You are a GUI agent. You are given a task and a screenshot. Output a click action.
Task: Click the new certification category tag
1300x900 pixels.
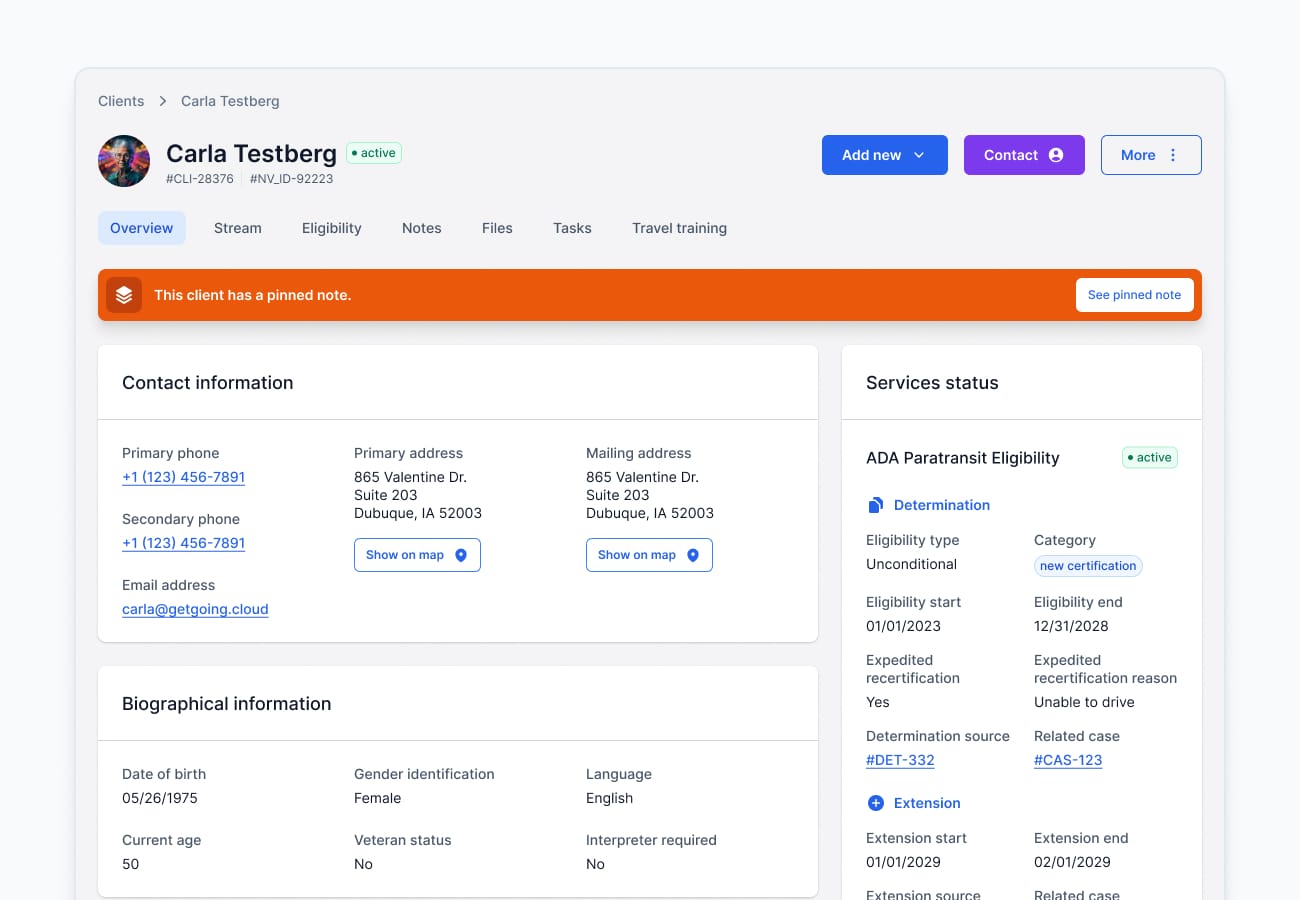[1088, 566]
